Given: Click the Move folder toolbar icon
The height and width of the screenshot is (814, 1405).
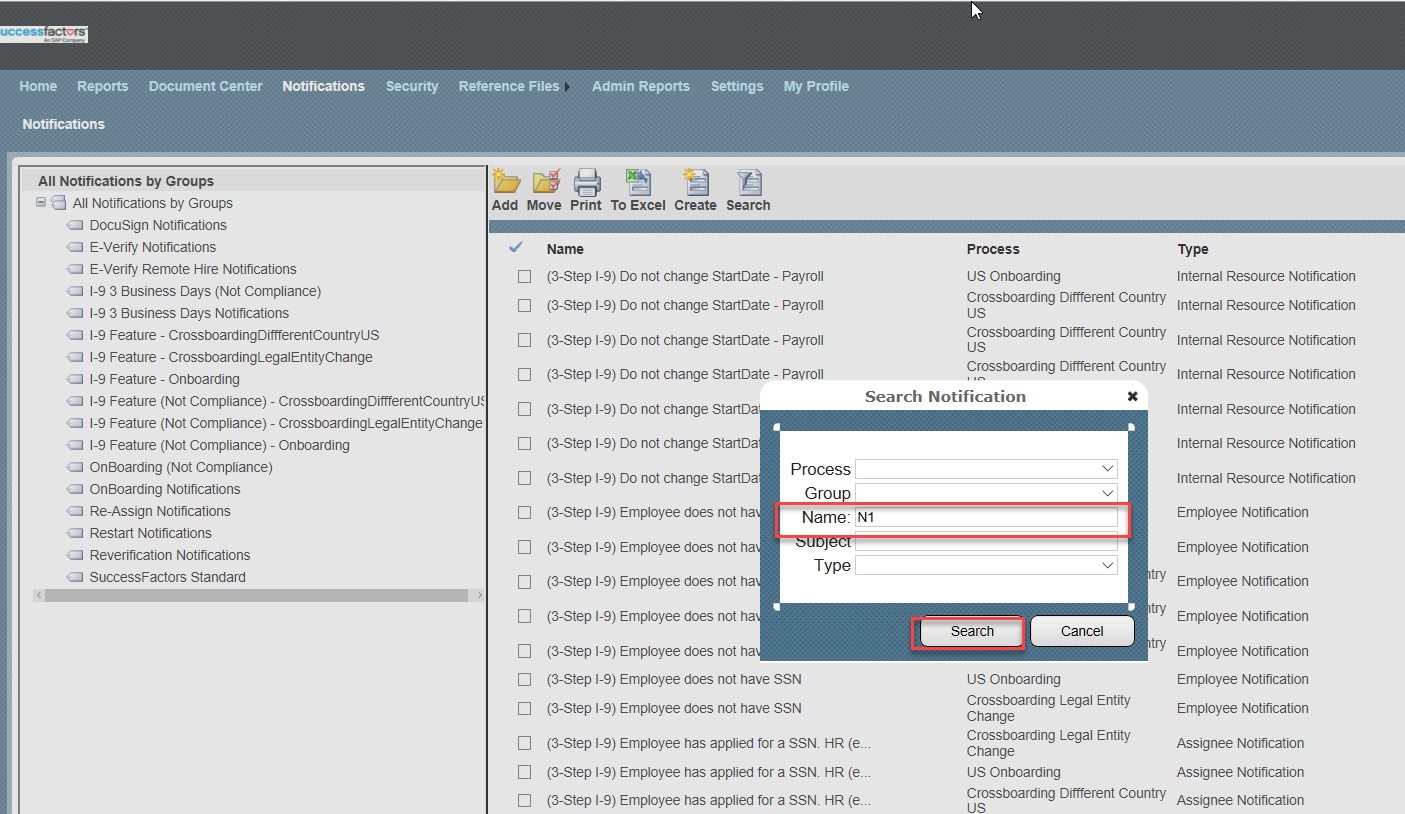Looking at the screenshot, I should (546, 182).
